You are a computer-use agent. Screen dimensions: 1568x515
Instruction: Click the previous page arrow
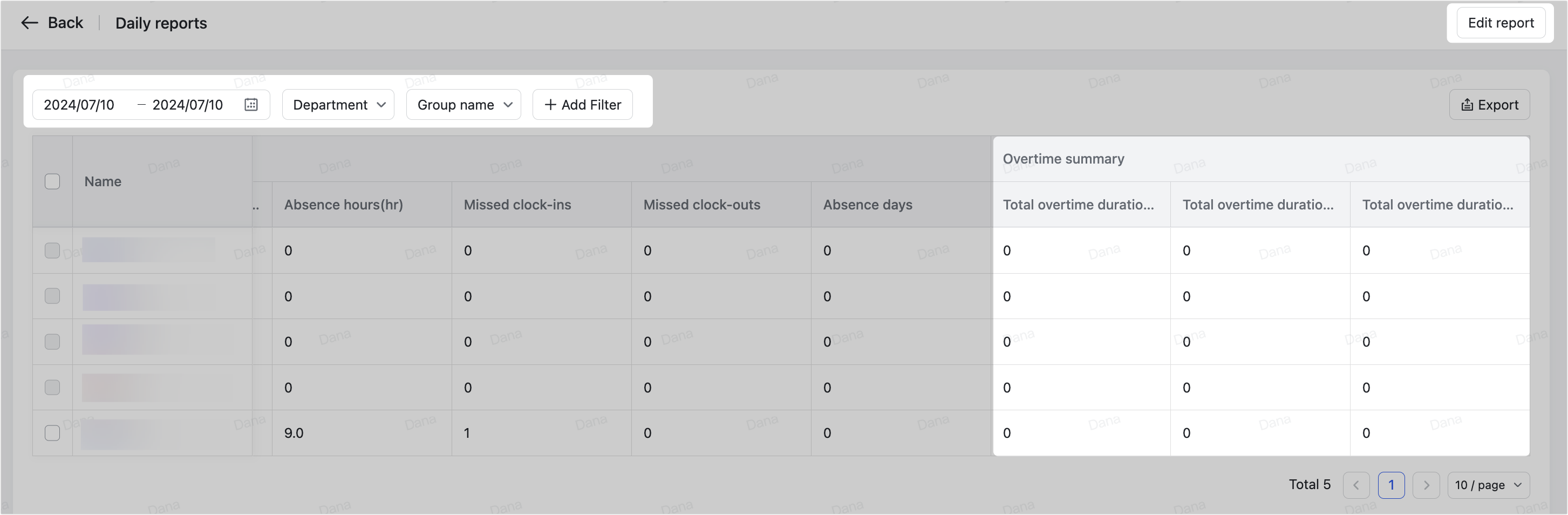1356,485
